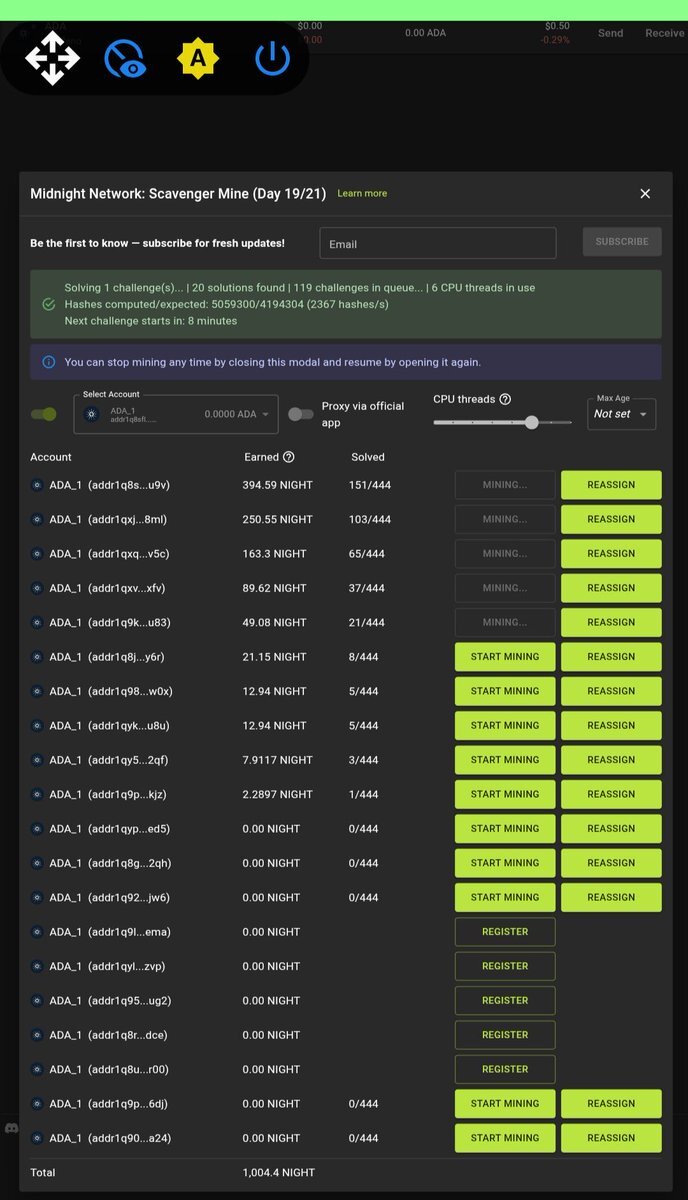Expand the Max Age dropdown
This screenshot has width=688, height=1200.
[x=621, y=414]
